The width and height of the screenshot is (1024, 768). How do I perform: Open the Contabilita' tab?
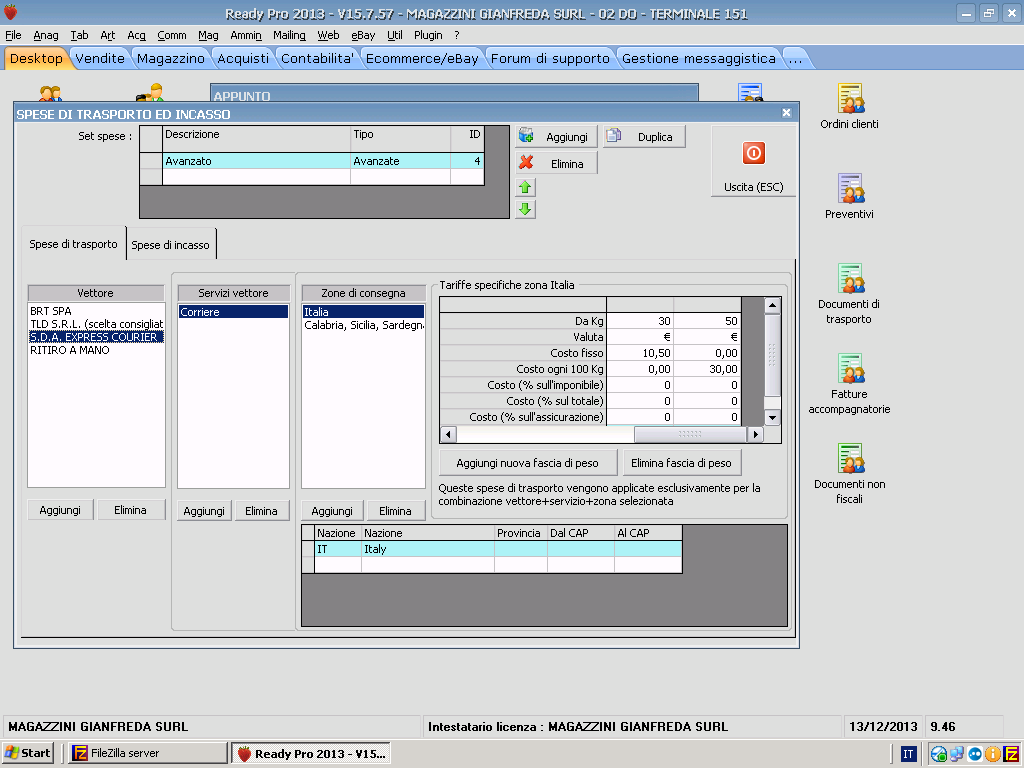(x=317, y=59)
